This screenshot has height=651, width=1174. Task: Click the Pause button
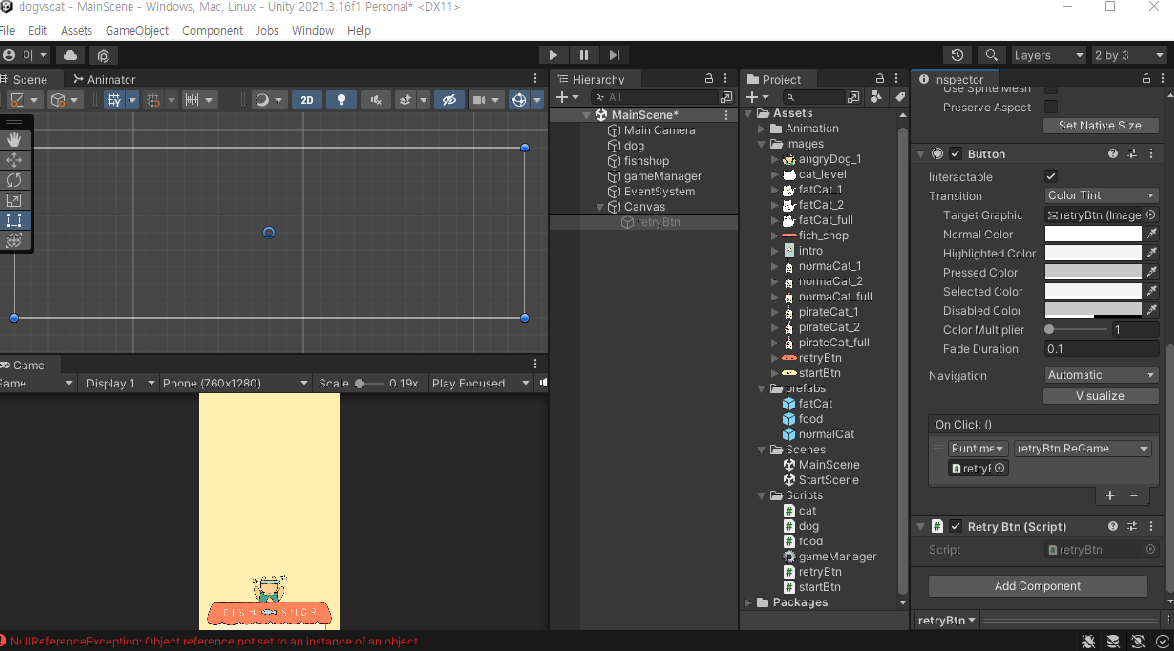(x=583, y=55)
